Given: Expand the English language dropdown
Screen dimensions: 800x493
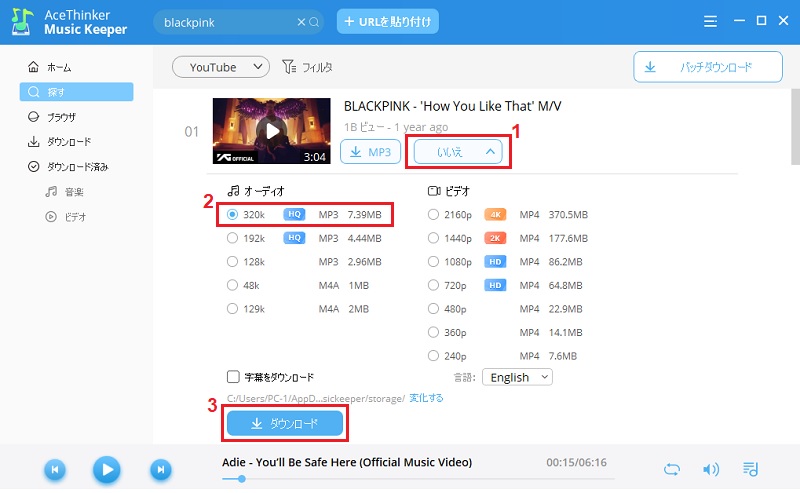Looking at the screenshot, I should coord(517,377).
